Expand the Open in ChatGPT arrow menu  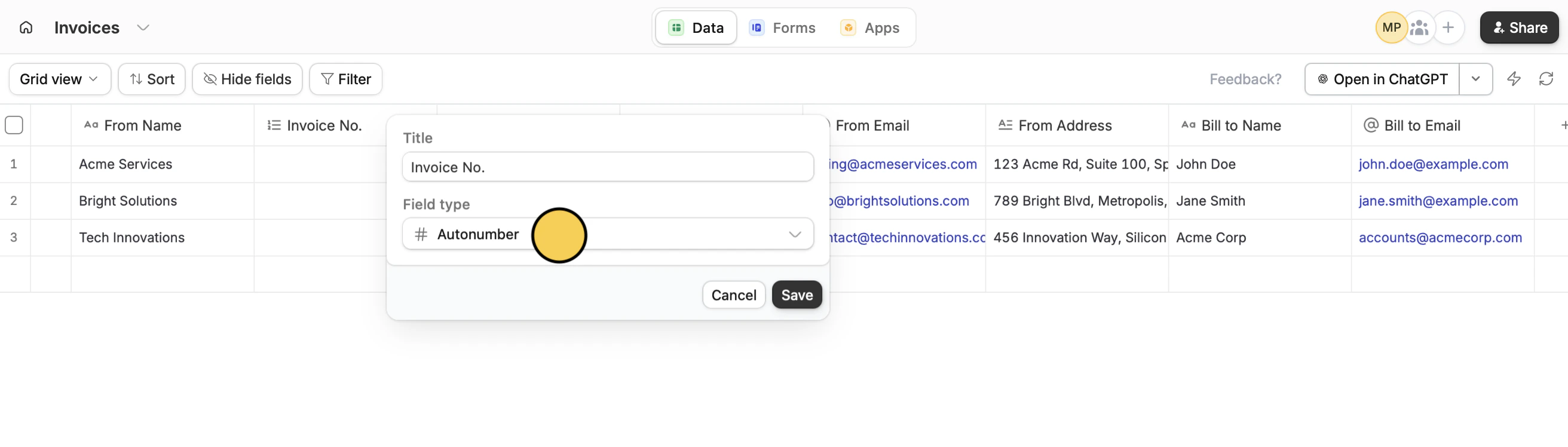point(1475,79)
